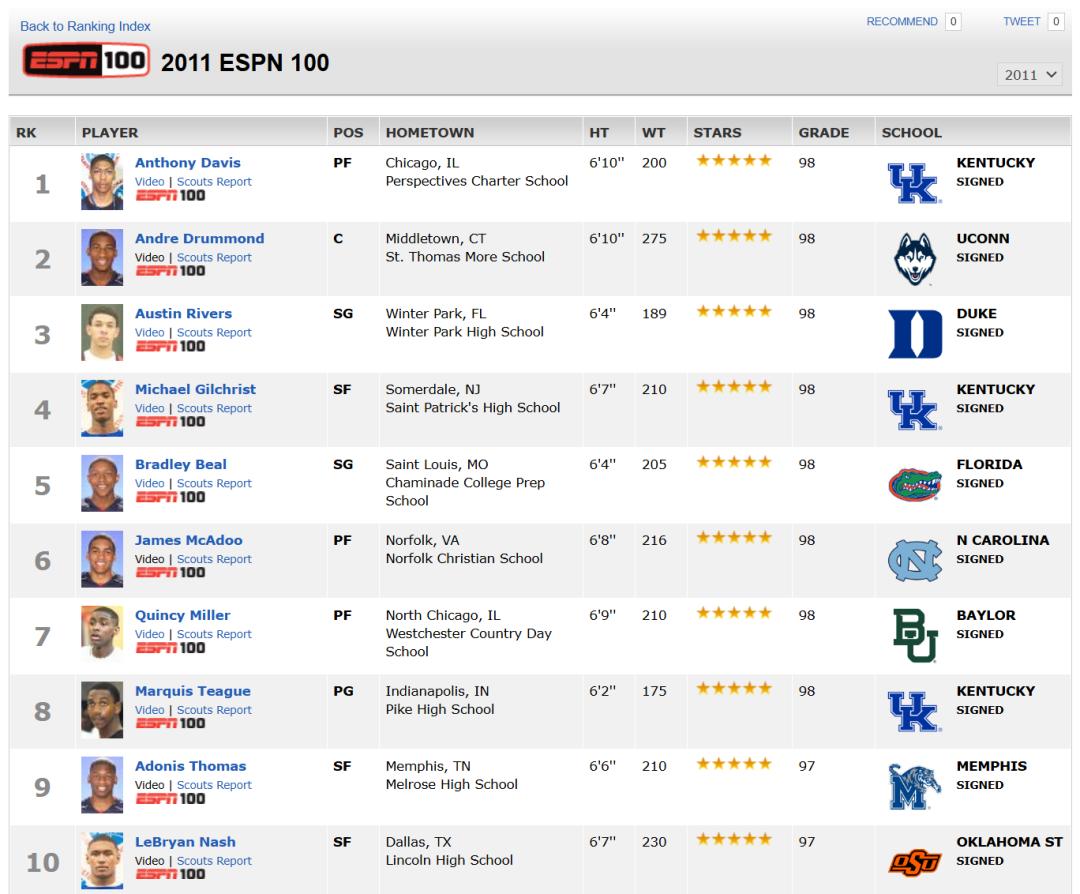1080x894 pixels.
Task: Open Anthony Davis player page
Action: click(x=187, y=163)
